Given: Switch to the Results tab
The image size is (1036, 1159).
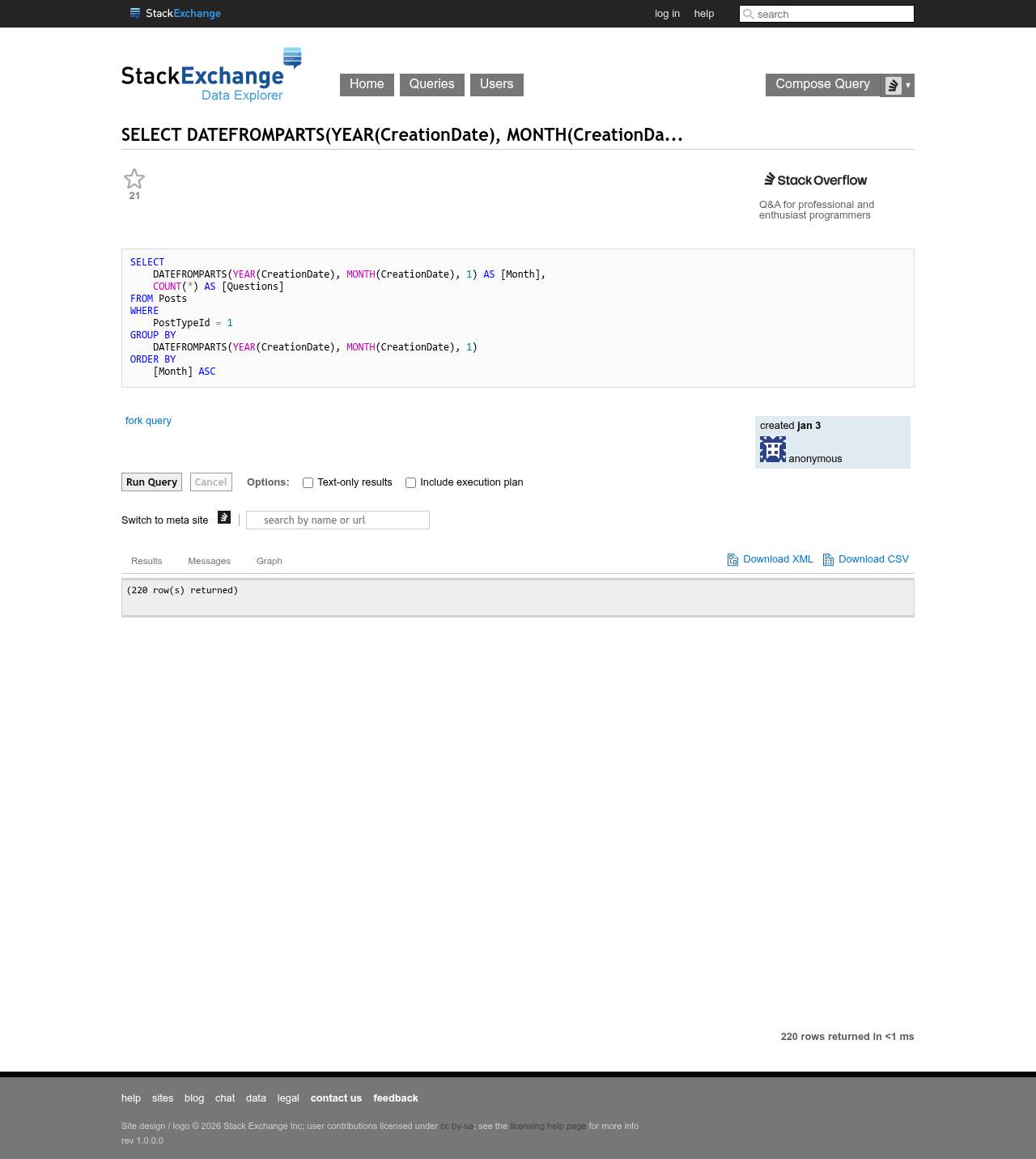Looking at the screenshot, I should tap(146, 561).
